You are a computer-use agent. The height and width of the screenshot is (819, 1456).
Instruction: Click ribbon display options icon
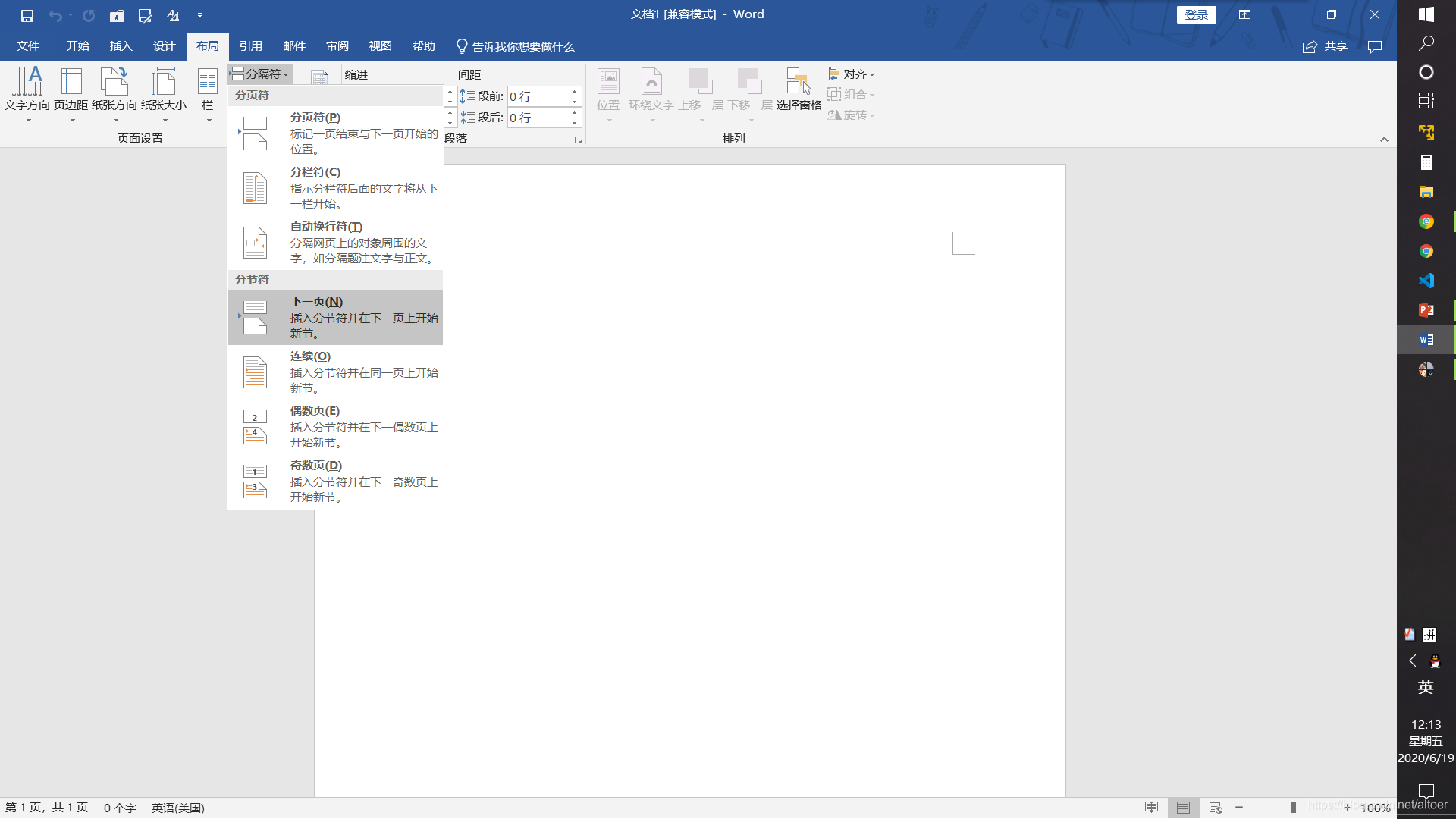(1244, 15)
